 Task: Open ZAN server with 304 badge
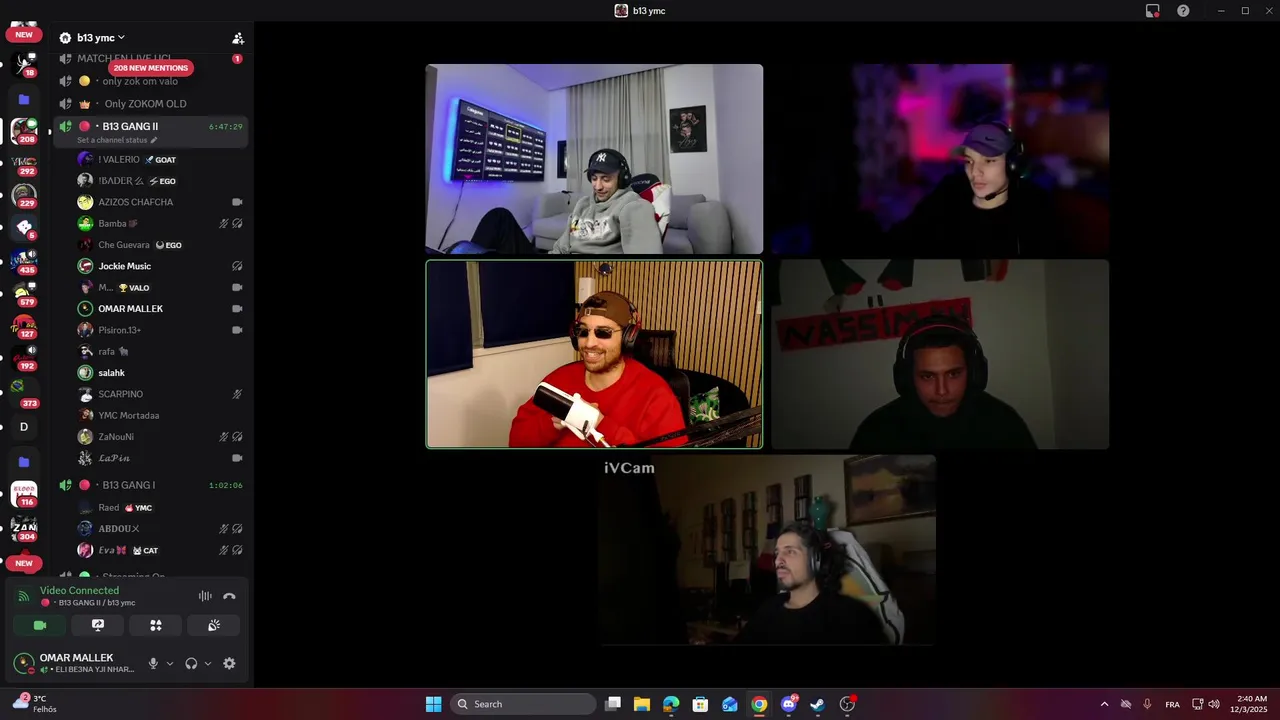coord(24,527)
